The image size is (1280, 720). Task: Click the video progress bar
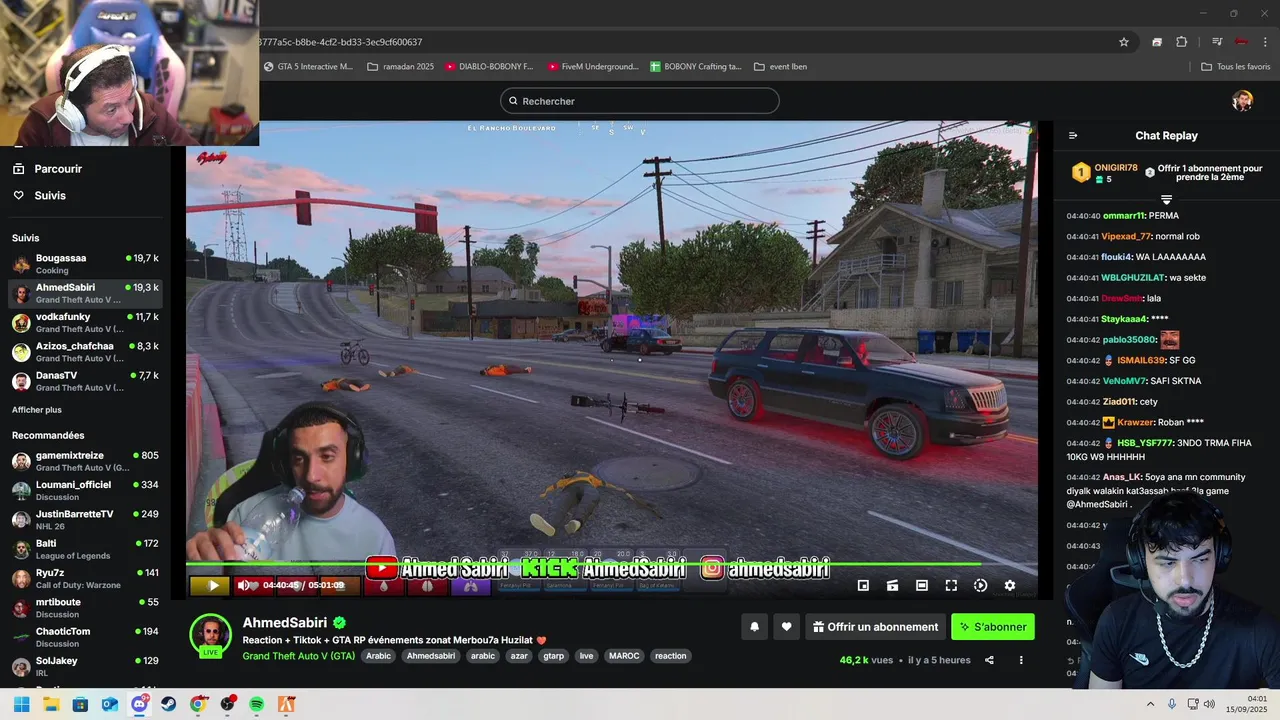point(612,566)
